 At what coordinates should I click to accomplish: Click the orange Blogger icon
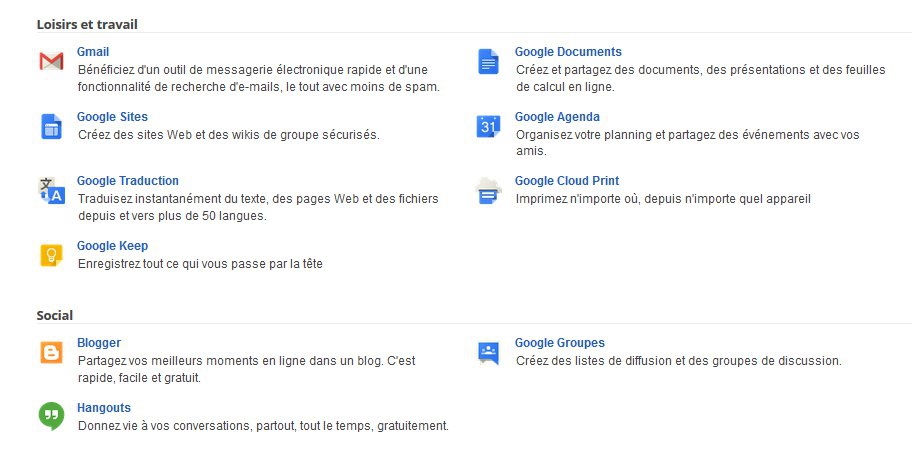coord(52,352)
